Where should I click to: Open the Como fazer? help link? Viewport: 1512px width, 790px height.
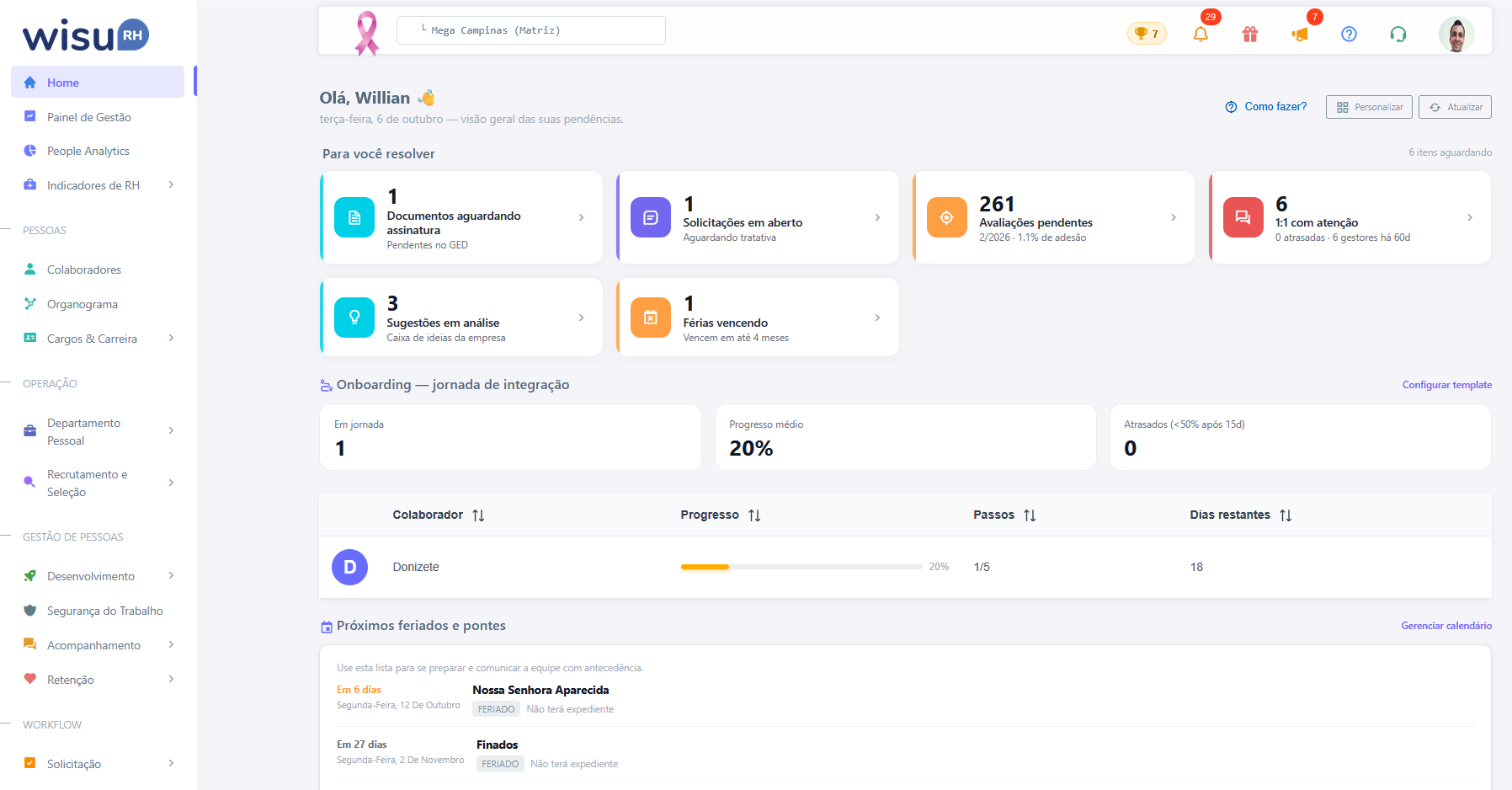(x=1266, y=107)
